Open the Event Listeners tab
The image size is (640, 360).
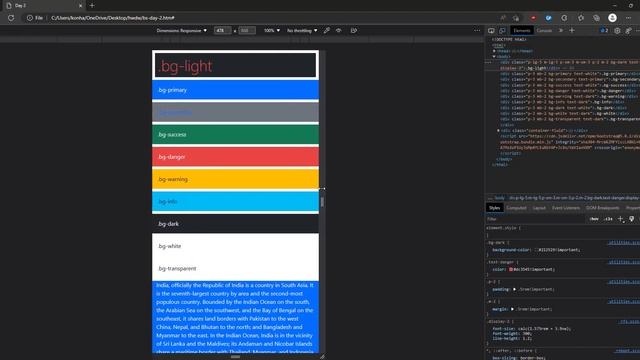pos(566,208)
